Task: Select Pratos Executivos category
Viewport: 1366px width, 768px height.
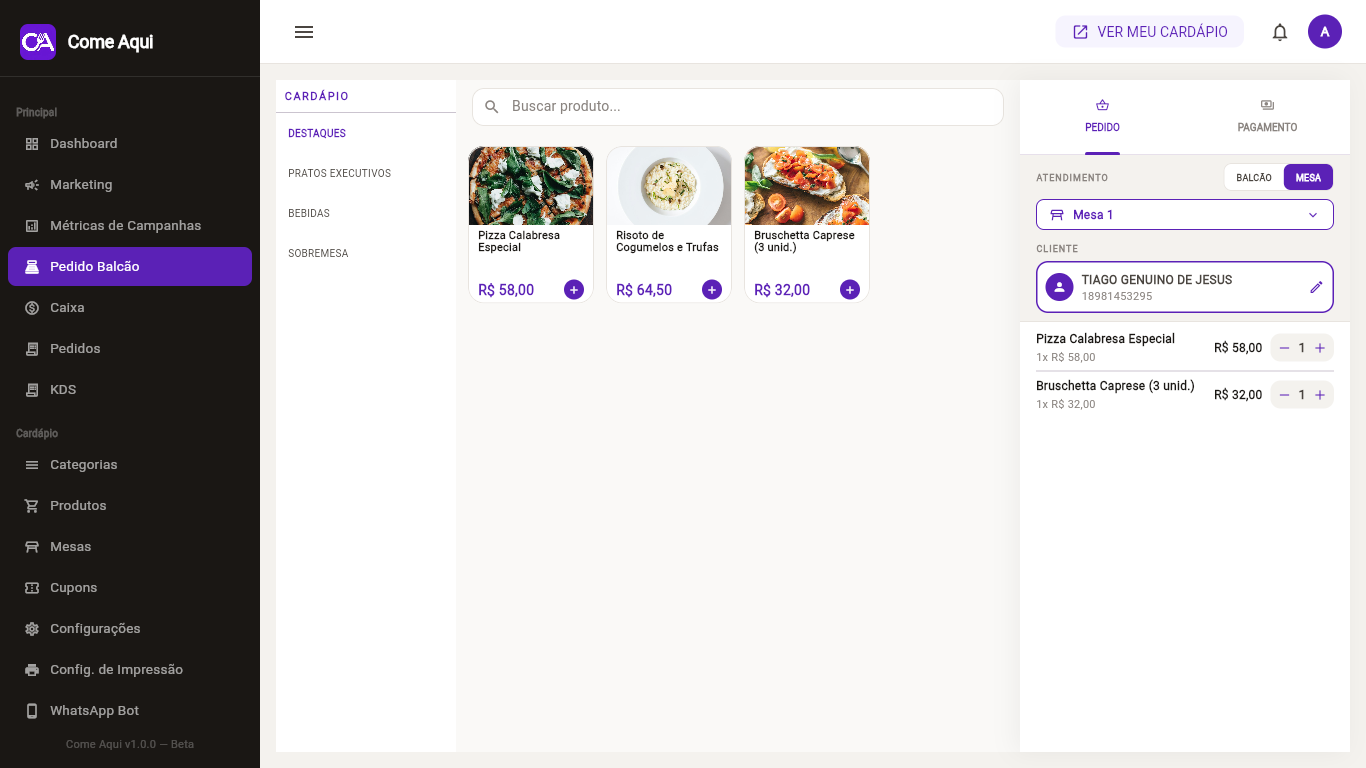Action: coord(340,174)
